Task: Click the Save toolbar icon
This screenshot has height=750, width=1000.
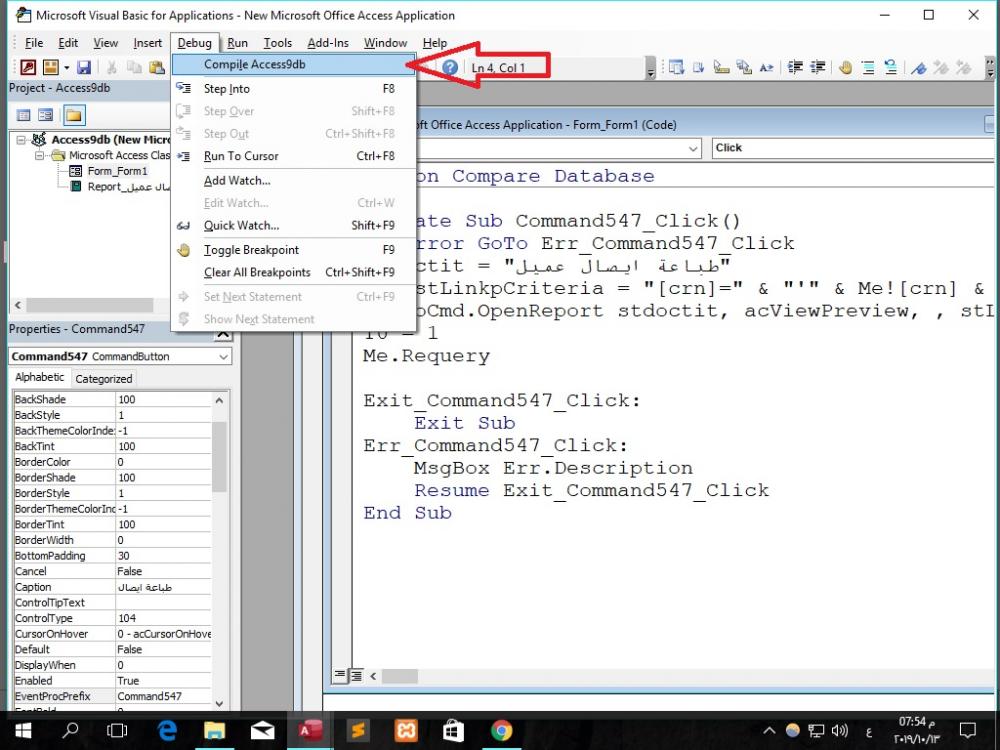Action: 84,67
